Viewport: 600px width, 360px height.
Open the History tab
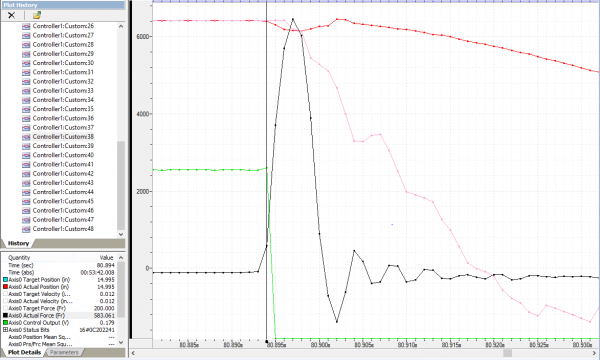pos(18,243)
